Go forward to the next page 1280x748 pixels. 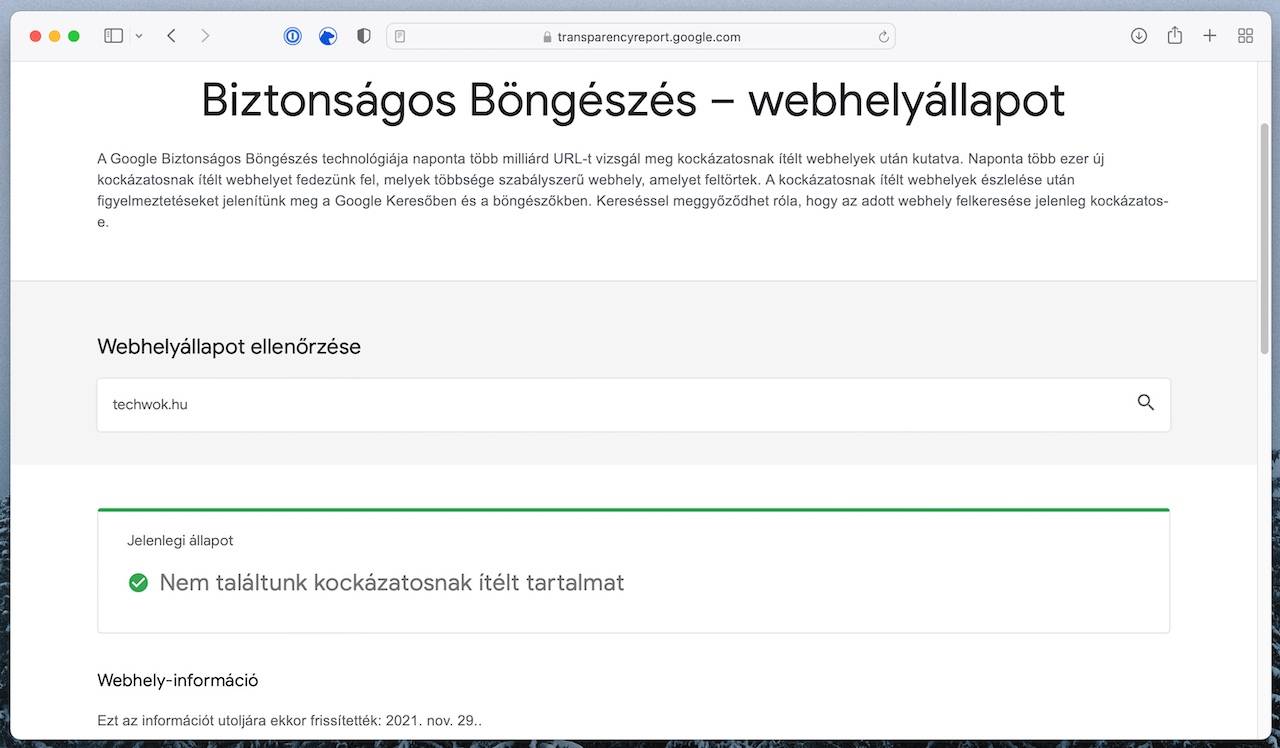pyautogui.click(x=205, y=36)
